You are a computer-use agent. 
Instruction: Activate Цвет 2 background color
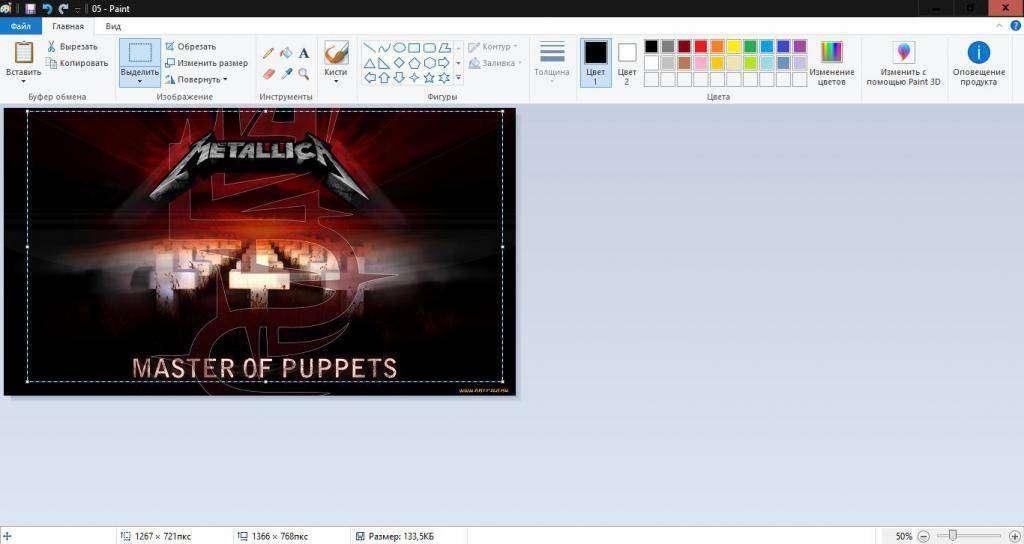[627, 63]
